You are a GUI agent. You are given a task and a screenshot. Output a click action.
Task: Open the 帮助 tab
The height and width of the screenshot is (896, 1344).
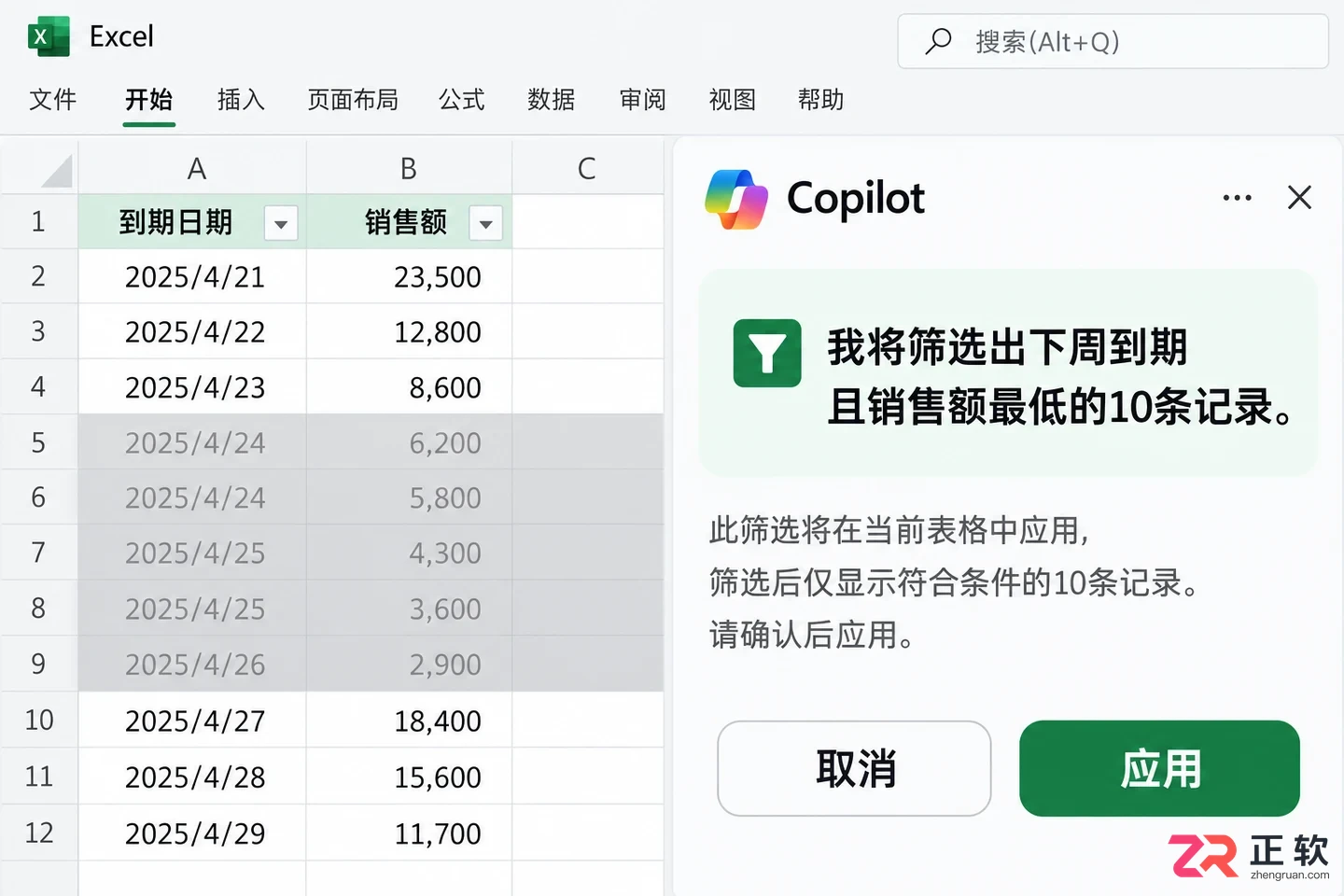click(x=820, y=100)
